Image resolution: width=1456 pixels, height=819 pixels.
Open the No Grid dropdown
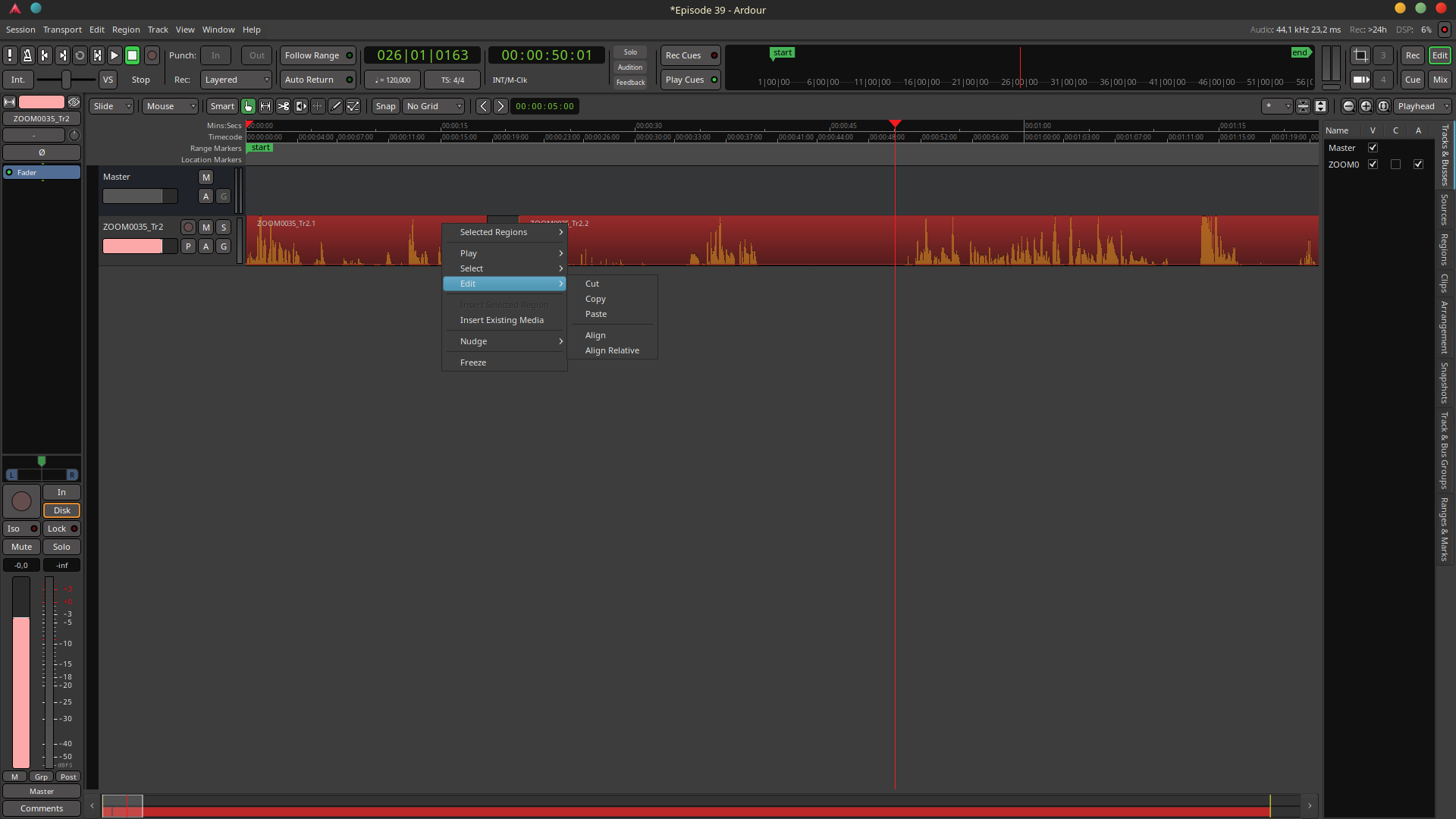(433, 106)
